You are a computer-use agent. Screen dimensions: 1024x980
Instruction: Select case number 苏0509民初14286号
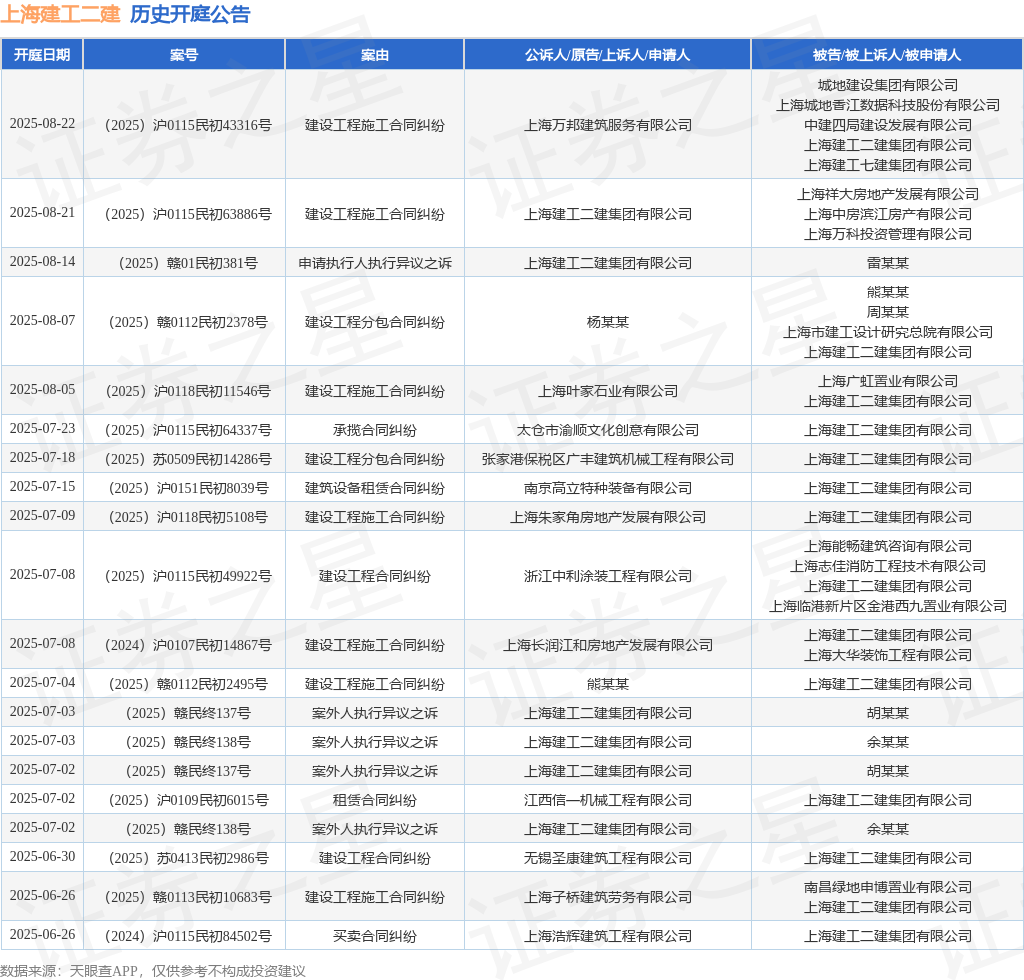[188, 459]
